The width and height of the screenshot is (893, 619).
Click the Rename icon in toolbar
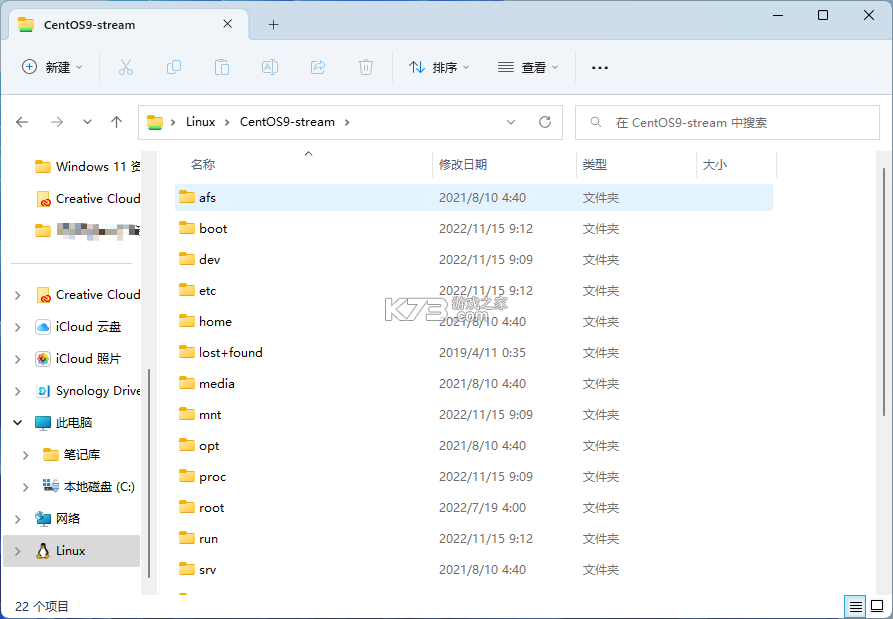point(270,67)
